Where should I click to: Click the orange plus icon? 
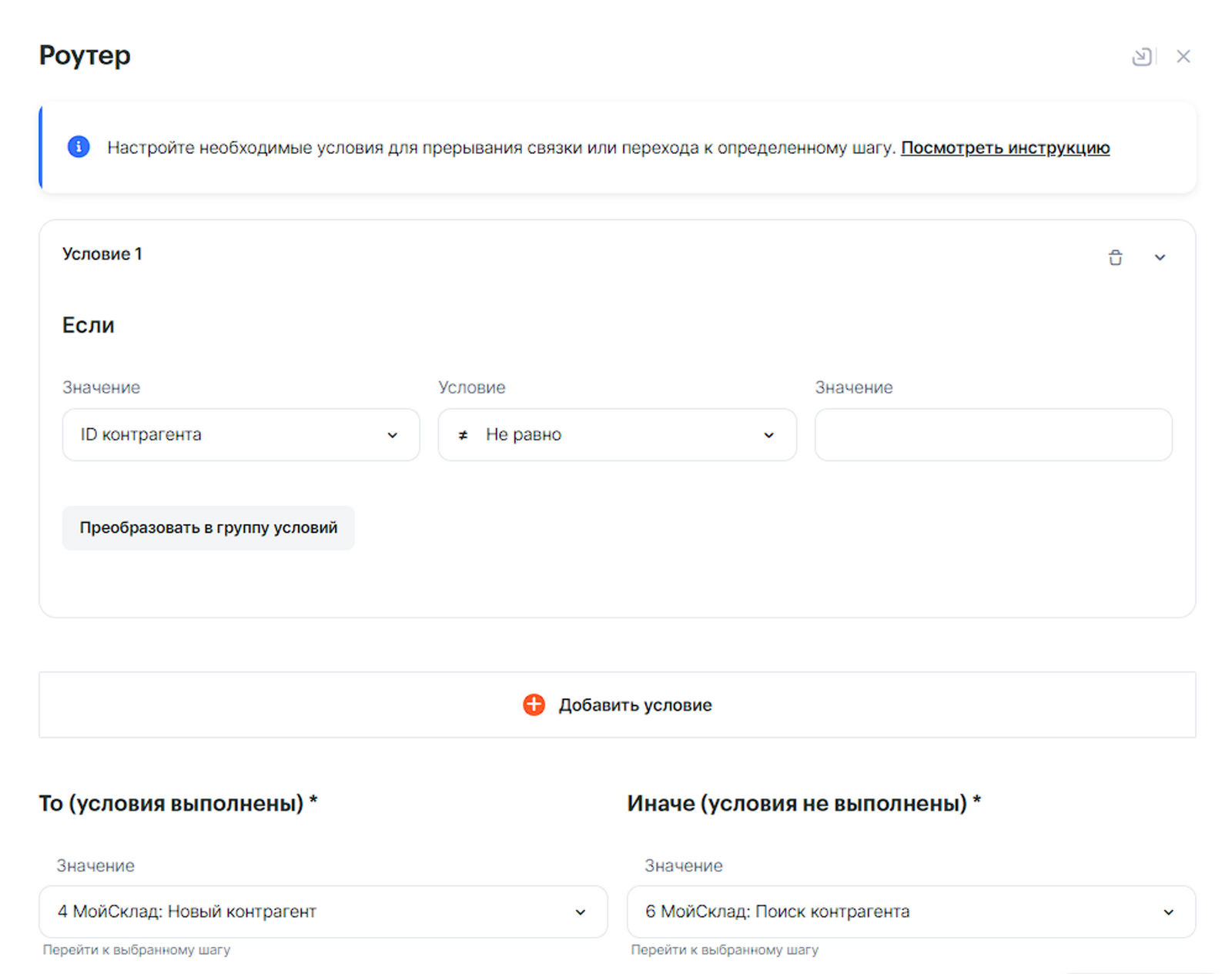tap(534, 705)
